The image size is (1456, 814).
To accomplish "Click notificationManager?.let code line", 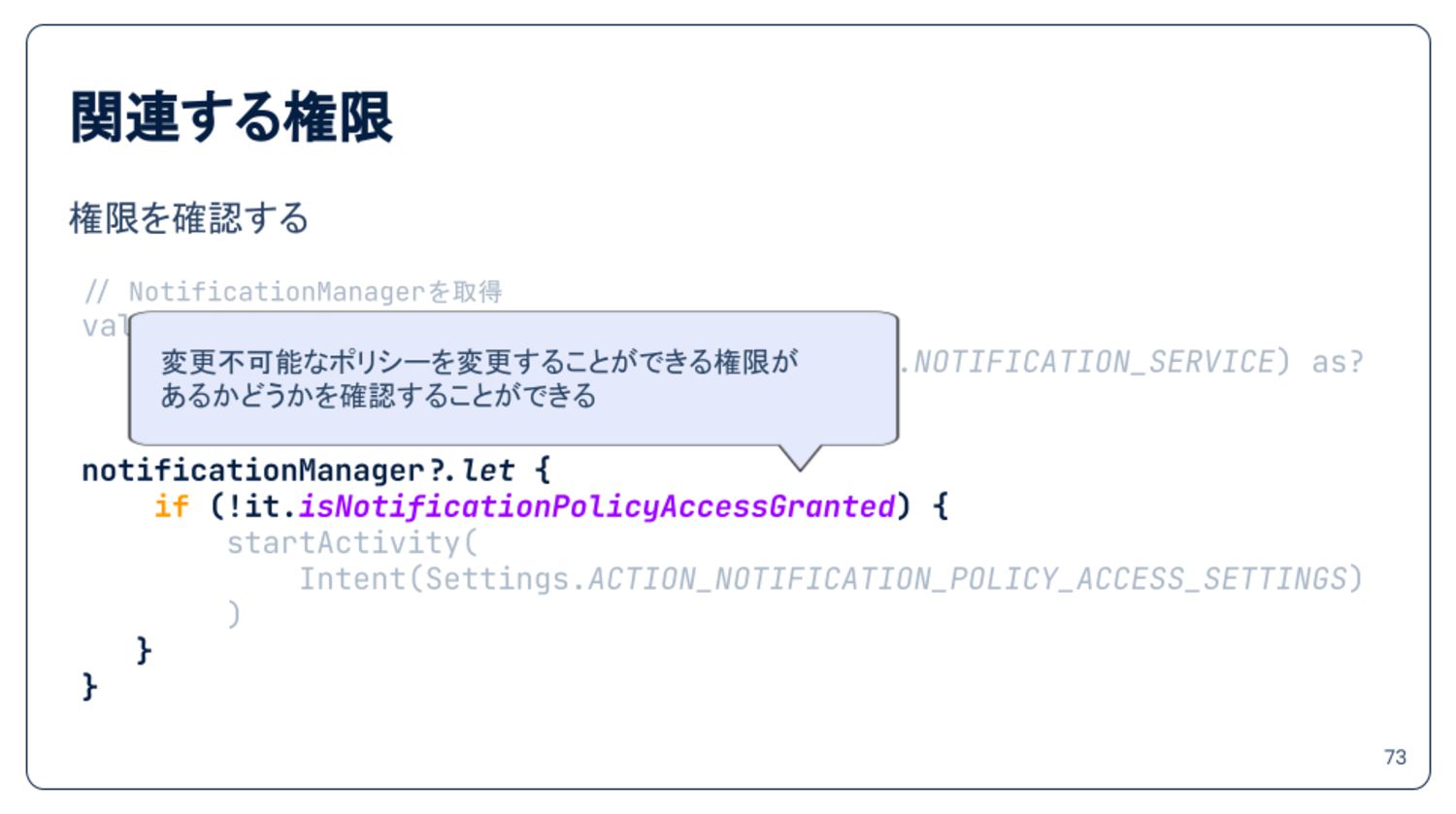I will (x=316, y=471).
